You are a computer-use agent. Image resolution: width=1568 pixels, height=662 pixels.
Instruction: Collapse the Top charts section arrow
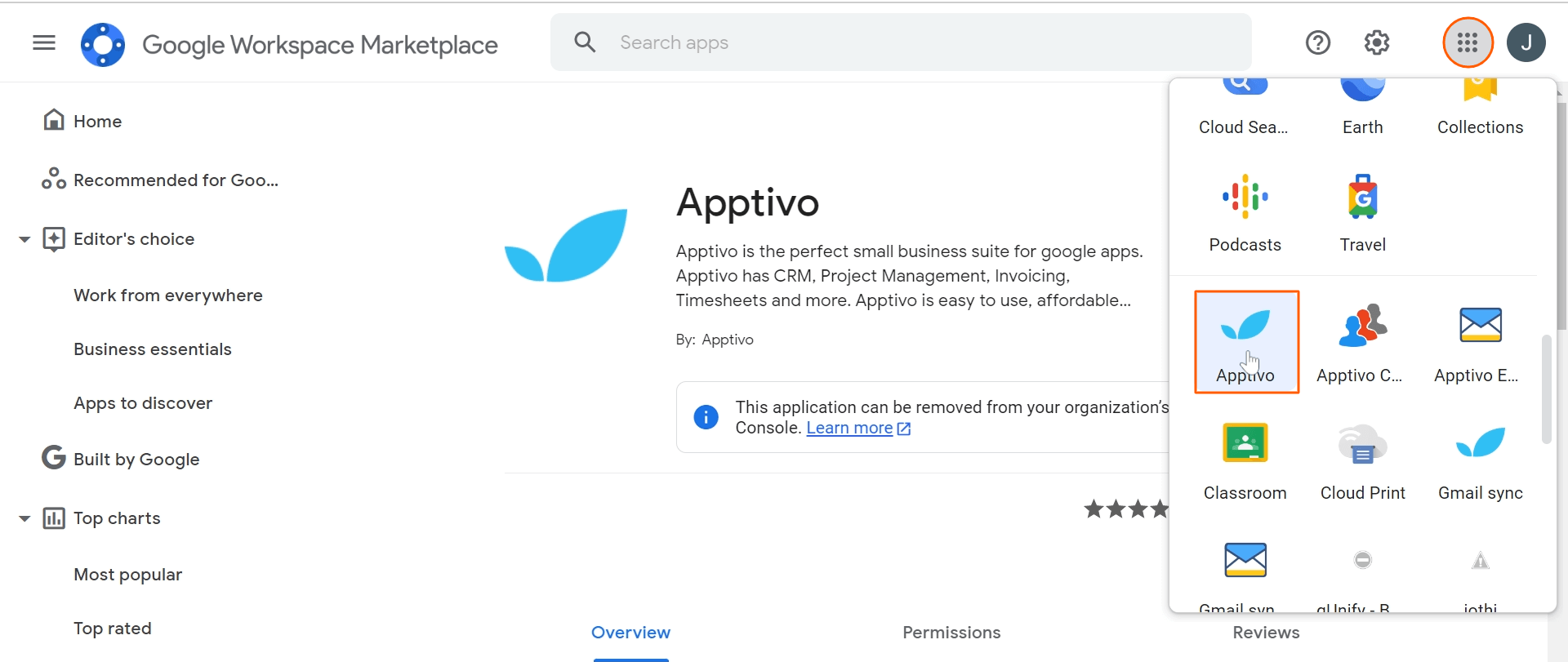pos(24,518)
